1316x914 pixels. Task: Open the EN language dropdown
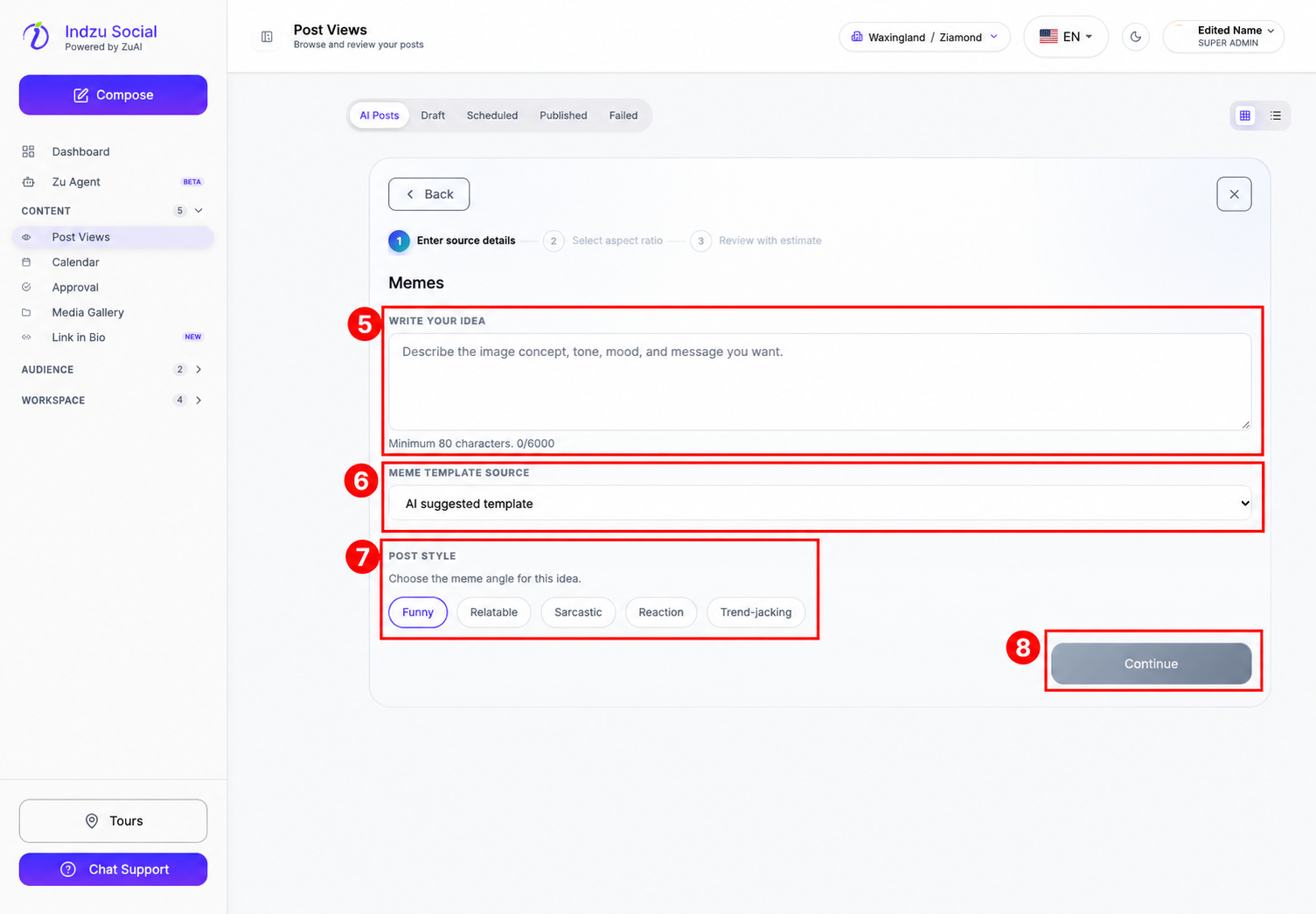coord(1066,37)
